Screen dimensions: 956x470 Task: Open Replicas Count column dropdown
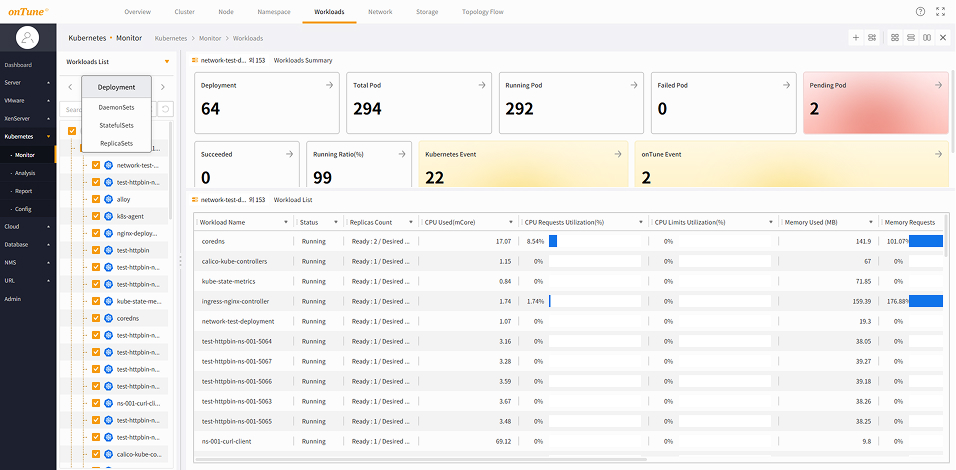(411, 223)
